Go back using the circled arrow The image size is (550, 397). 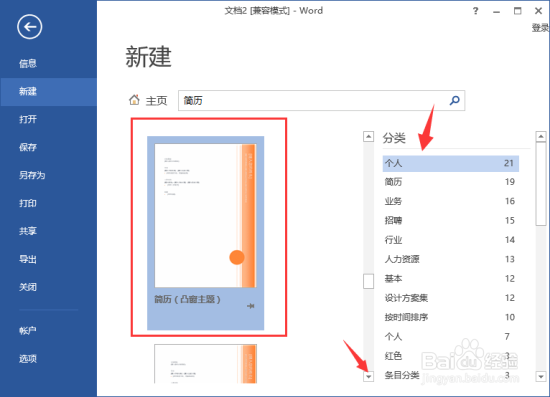tap(29, 27)
